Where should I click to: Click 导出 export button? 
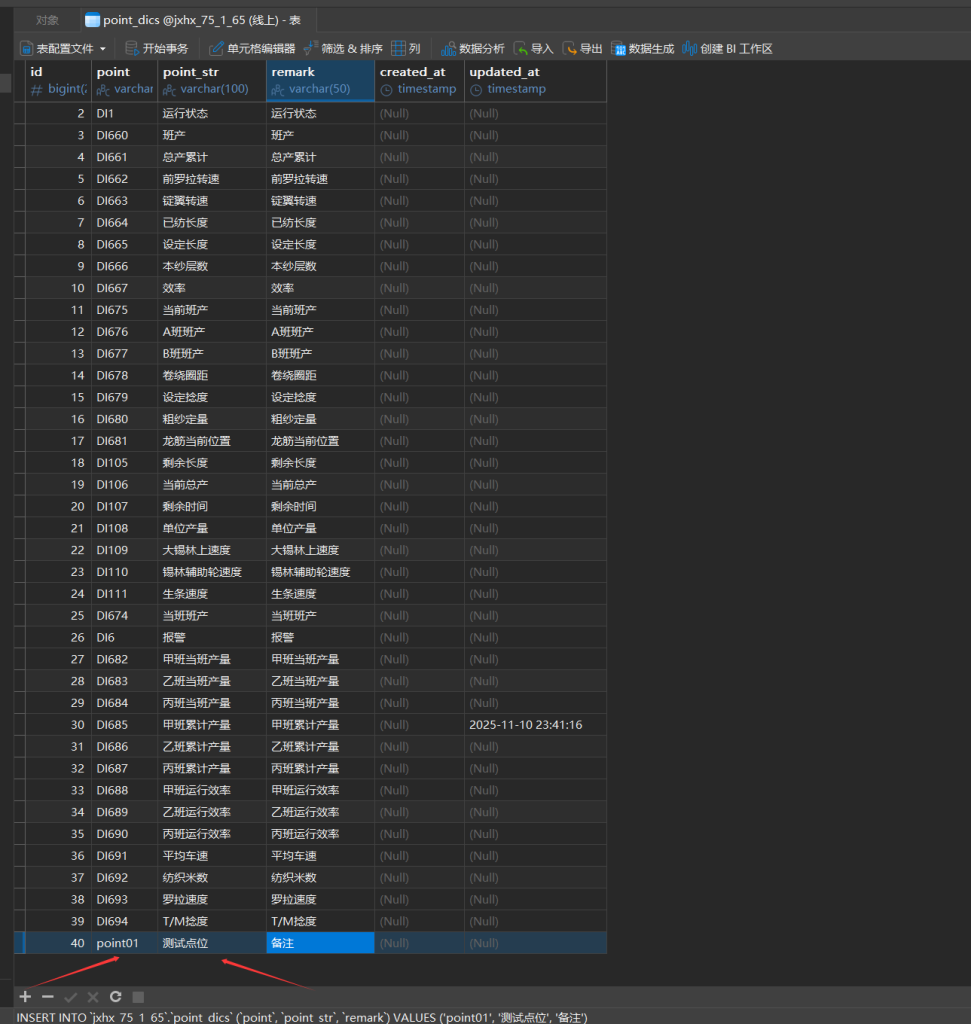pos(583,48)
